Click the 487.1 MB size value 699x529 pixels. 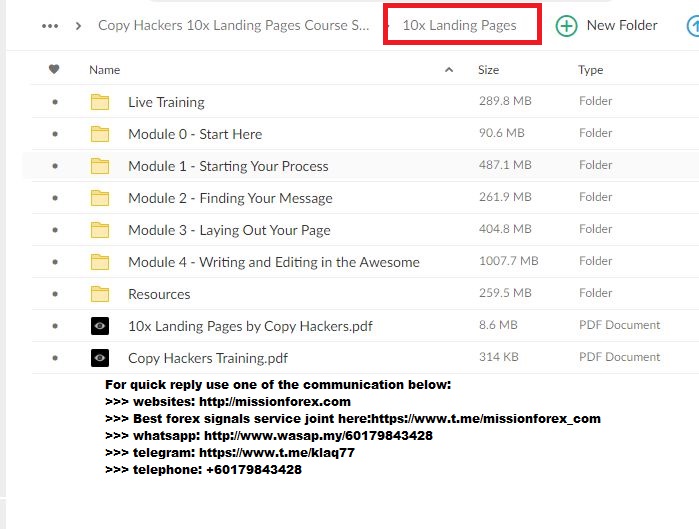(505, 165)
